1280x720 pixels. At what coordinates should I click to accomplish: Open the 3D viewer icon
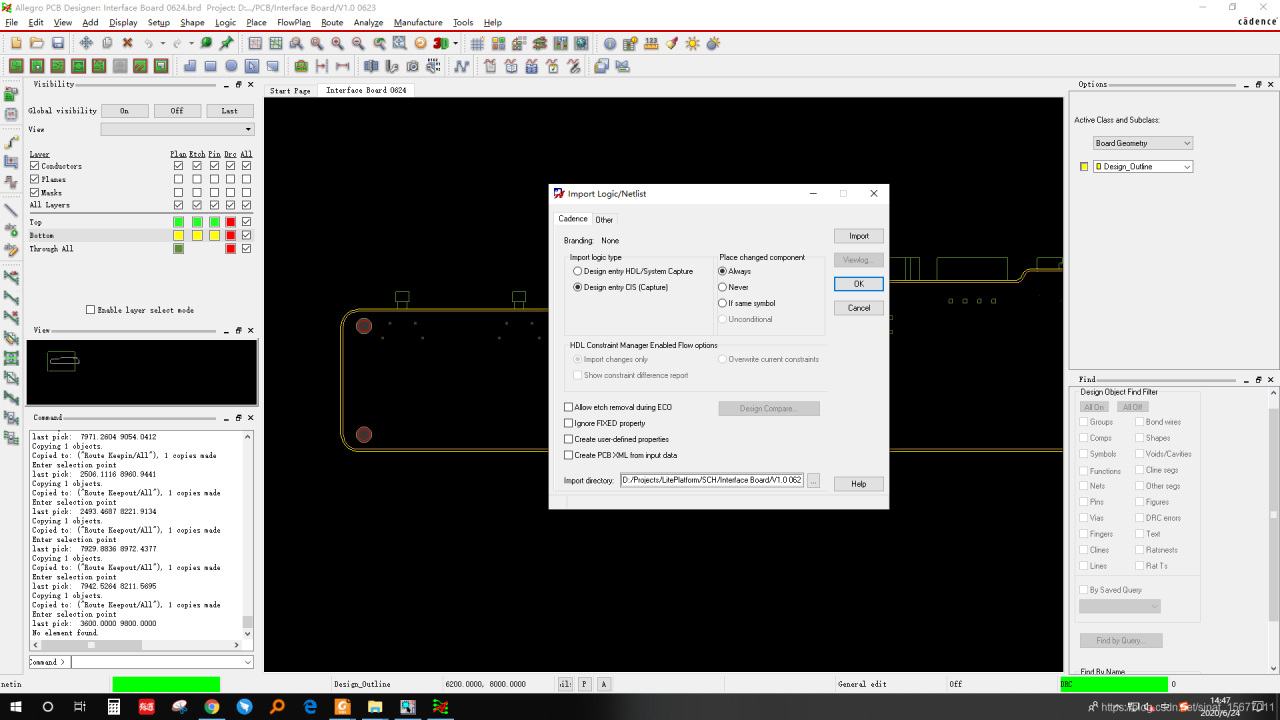(440, 43)
